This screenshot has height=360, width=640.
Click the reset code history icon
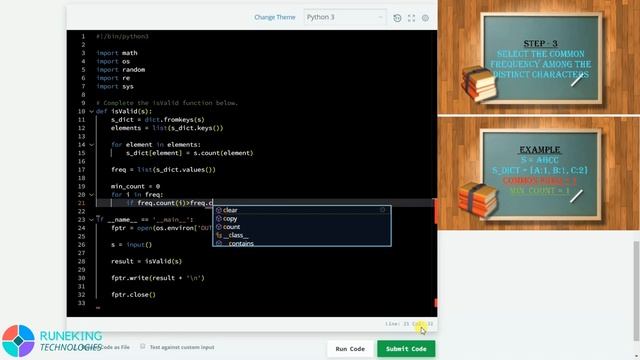(x=397, y=18)
